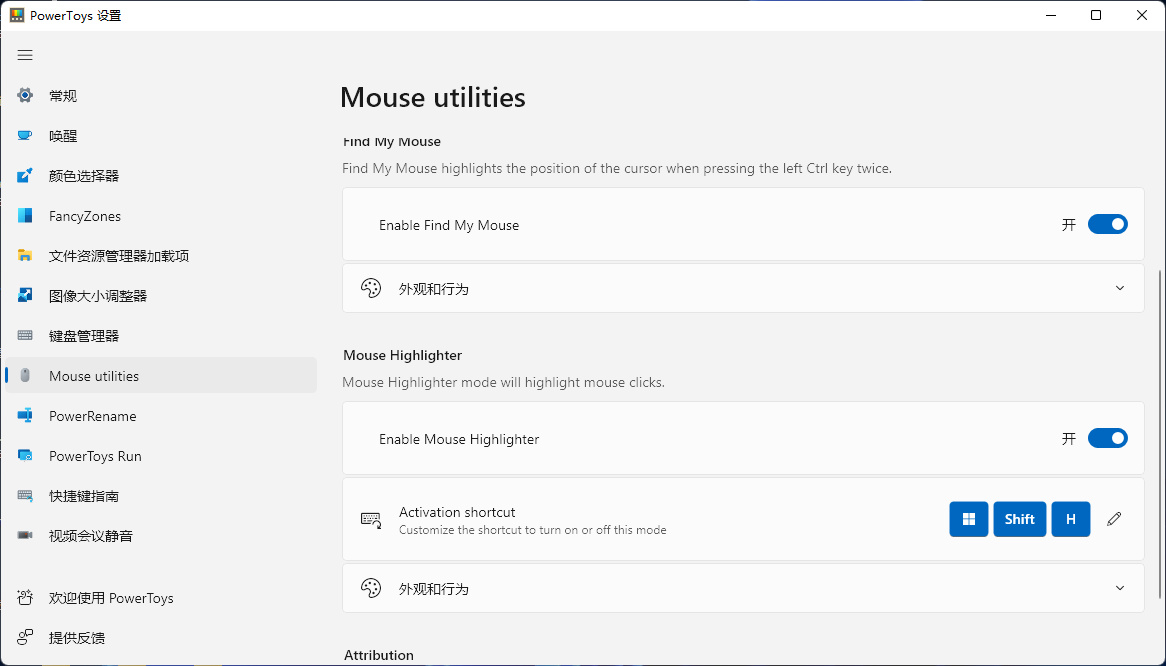Open the PowerRename settings page
The height and width of the screenshot is (666, 1166).
[92, 416]
